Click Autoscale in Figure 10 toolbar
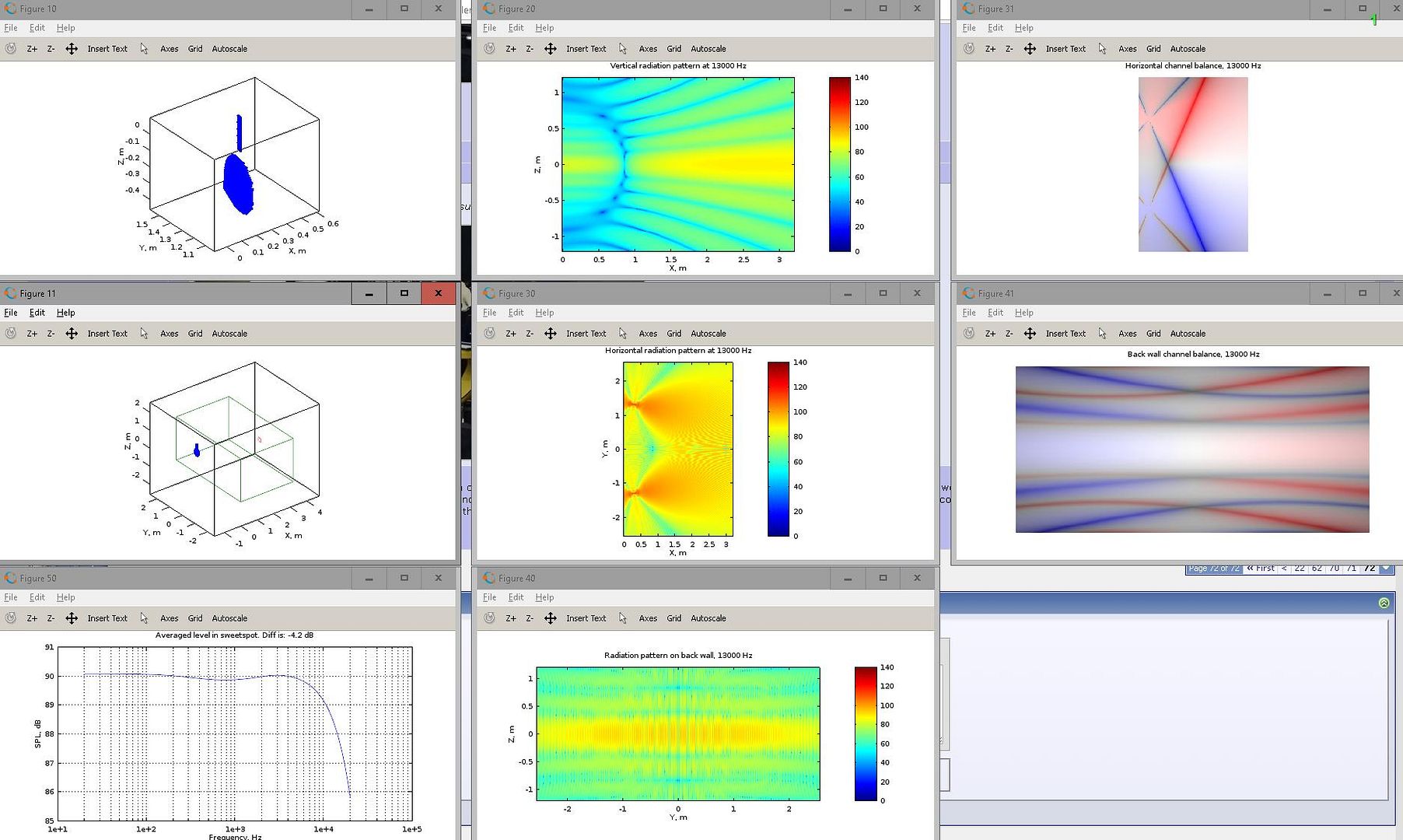The height and width of the screenshot is (840, 1403). [229, 49]
